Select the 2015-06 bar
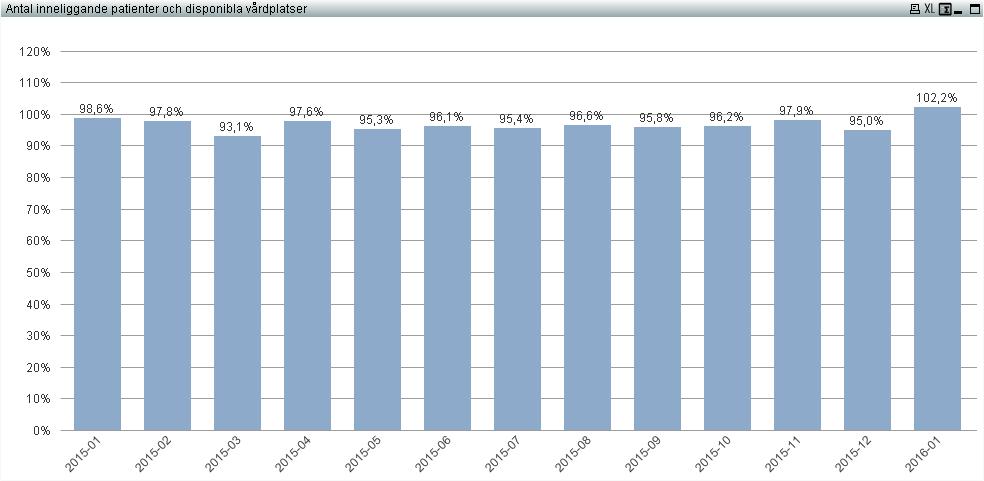Viewport: 984px width, 481px height. coord(447,278)
